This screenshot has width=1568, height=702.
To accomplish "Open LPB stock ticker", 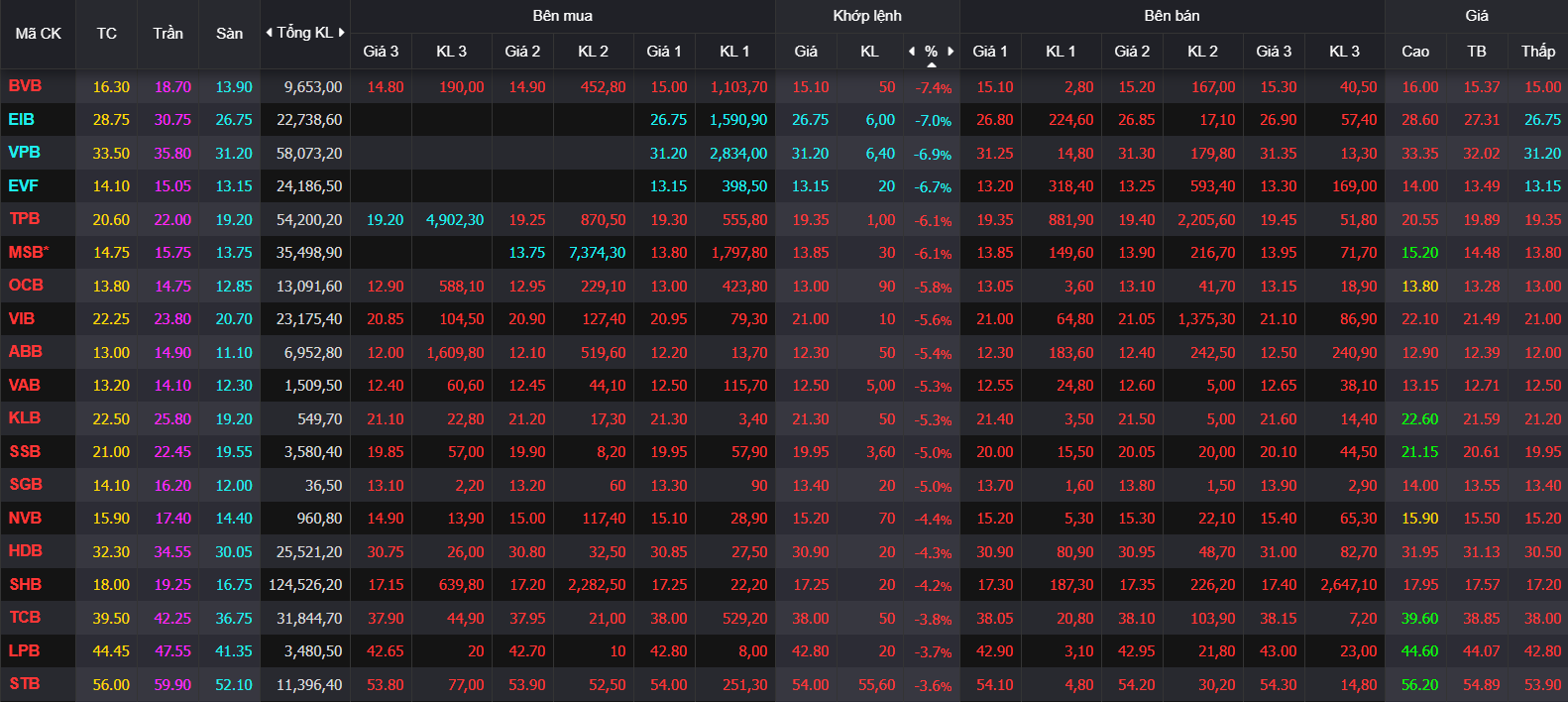I will tap(24, 650).
